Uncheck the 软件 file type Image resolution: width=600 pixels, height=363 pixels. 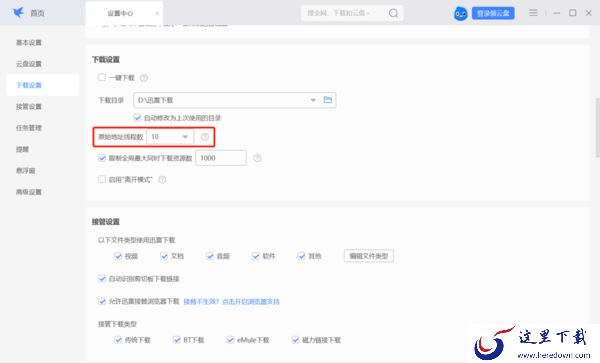(x=256, y=256)
